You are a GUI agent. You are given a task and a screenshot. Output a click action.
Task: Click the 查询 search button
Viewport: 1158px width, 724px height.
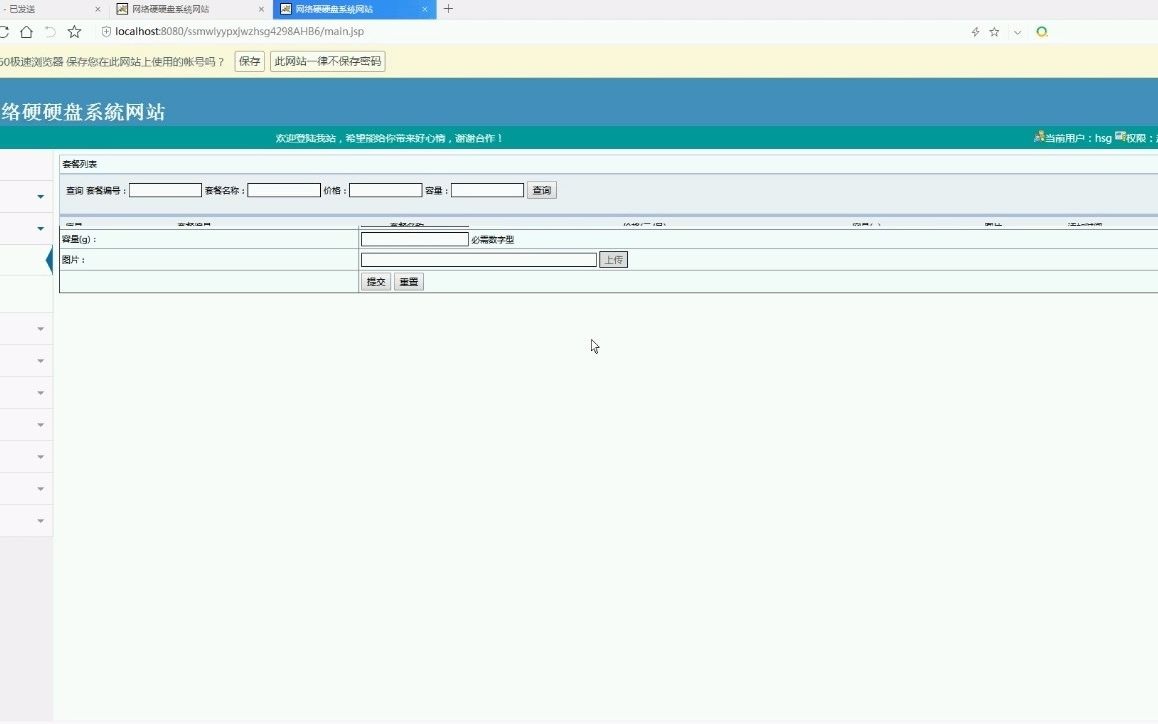tap(541, 189)
